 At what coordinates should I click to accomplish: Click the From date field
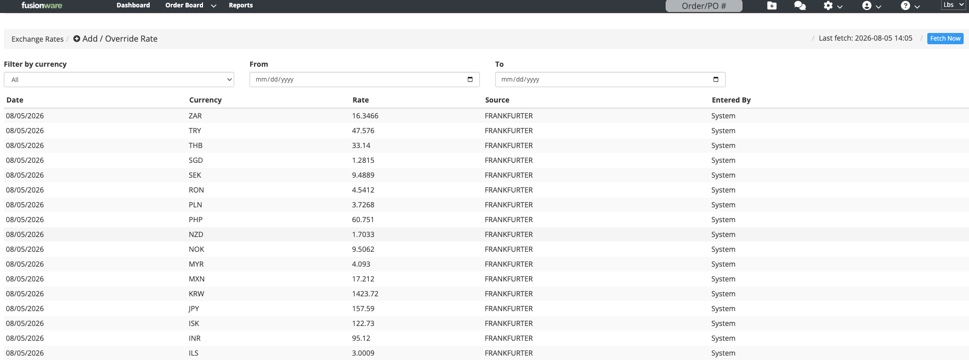tap(365, 80)
